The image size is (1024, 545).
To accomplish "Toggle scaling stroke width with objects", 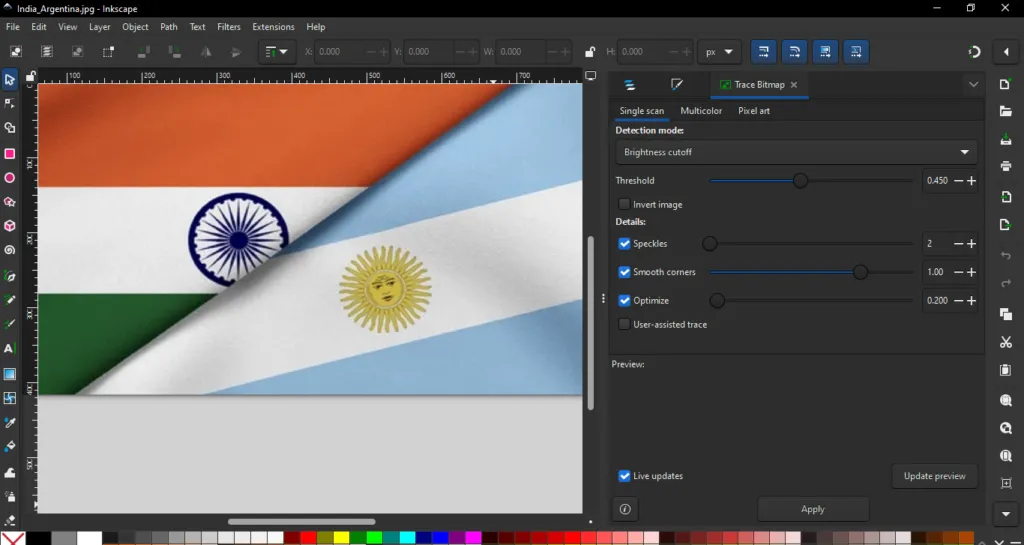I will tap(763, 52).
